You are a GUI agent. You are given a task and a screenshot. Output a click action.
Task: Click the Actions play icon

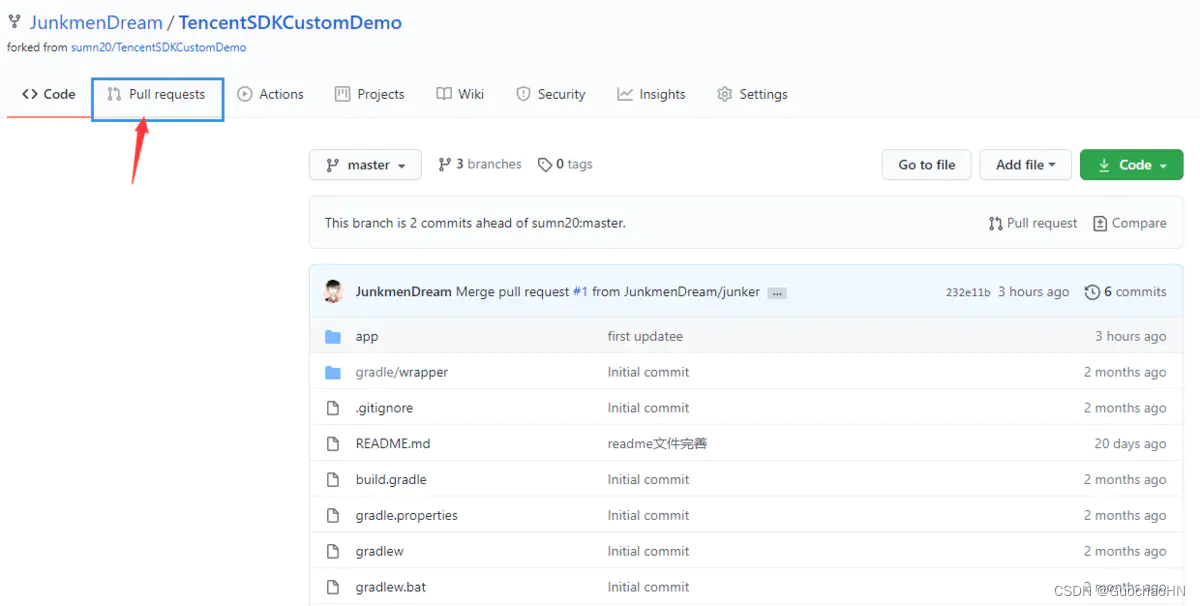point(245,94)
